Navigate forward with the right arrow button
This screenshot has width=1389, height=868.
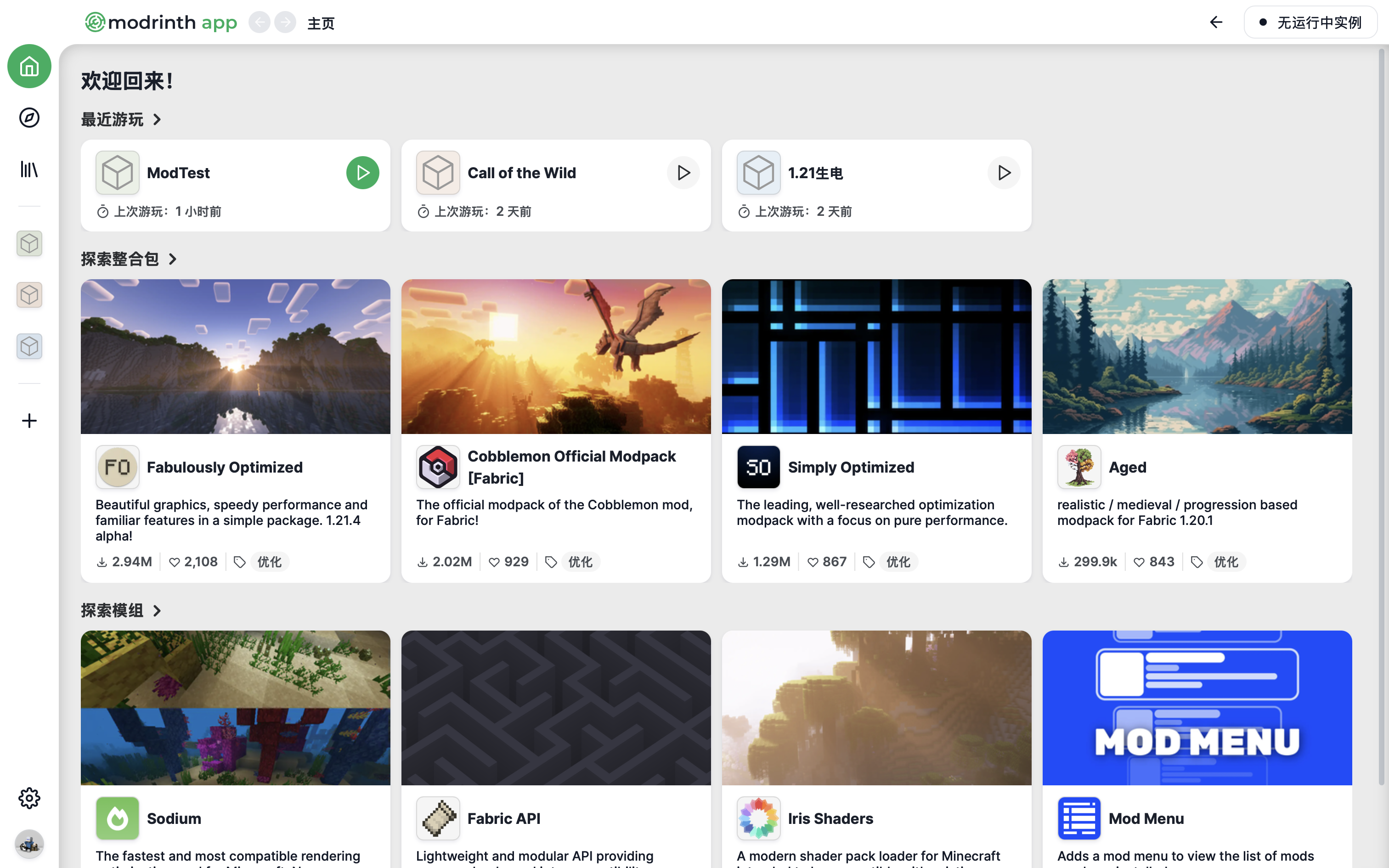tap(285, 23)
